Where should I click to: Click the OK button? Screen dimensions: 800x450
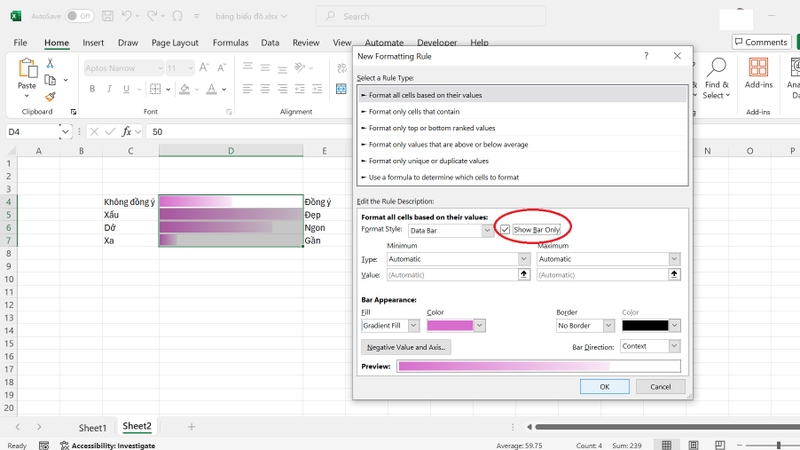605,387
